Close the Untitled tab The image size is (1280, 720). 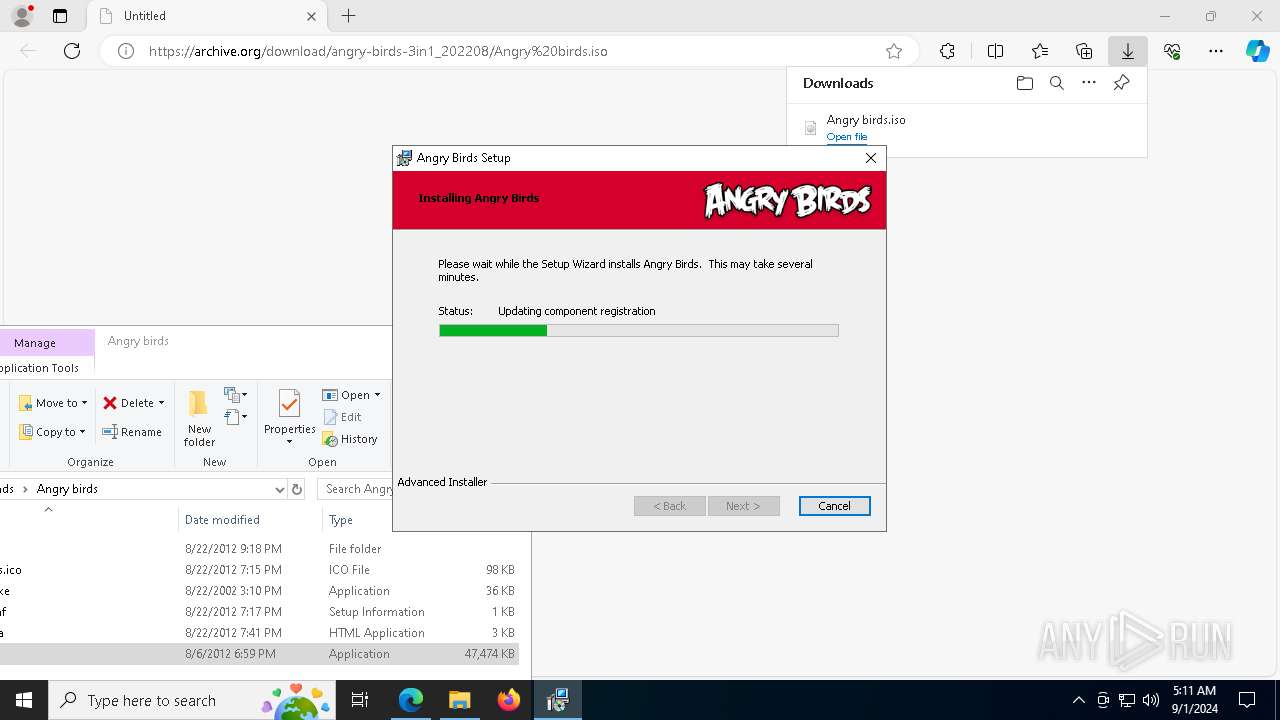point(311,16)
